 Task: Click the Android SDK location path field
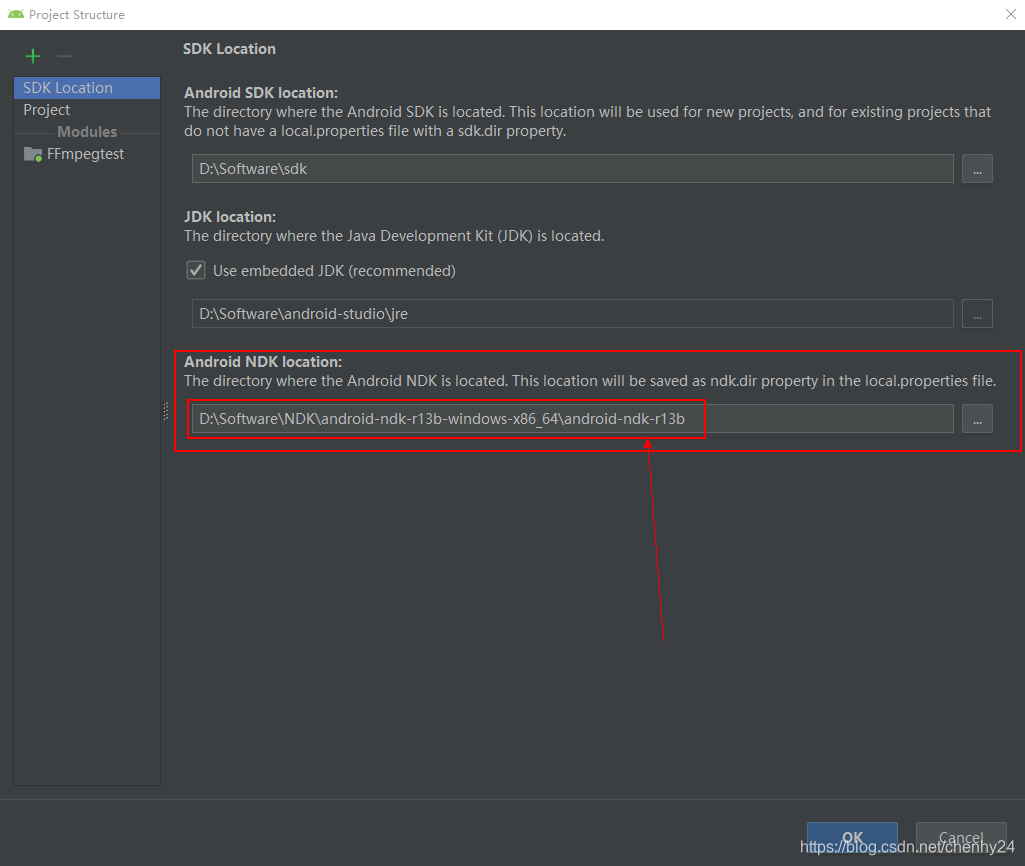(x=573, y=169)
